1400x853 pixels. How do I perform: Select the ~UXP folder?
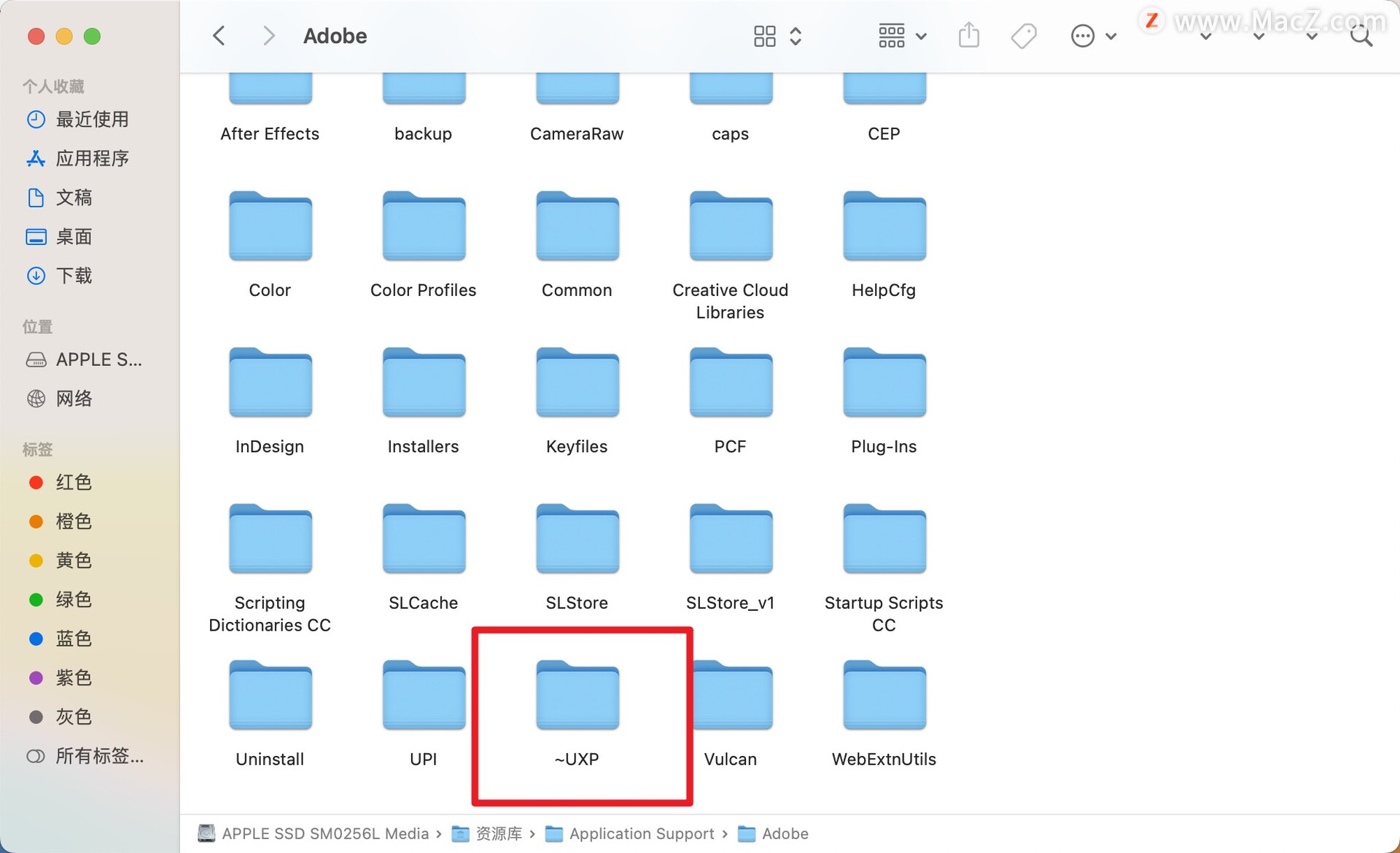point(577,714)
